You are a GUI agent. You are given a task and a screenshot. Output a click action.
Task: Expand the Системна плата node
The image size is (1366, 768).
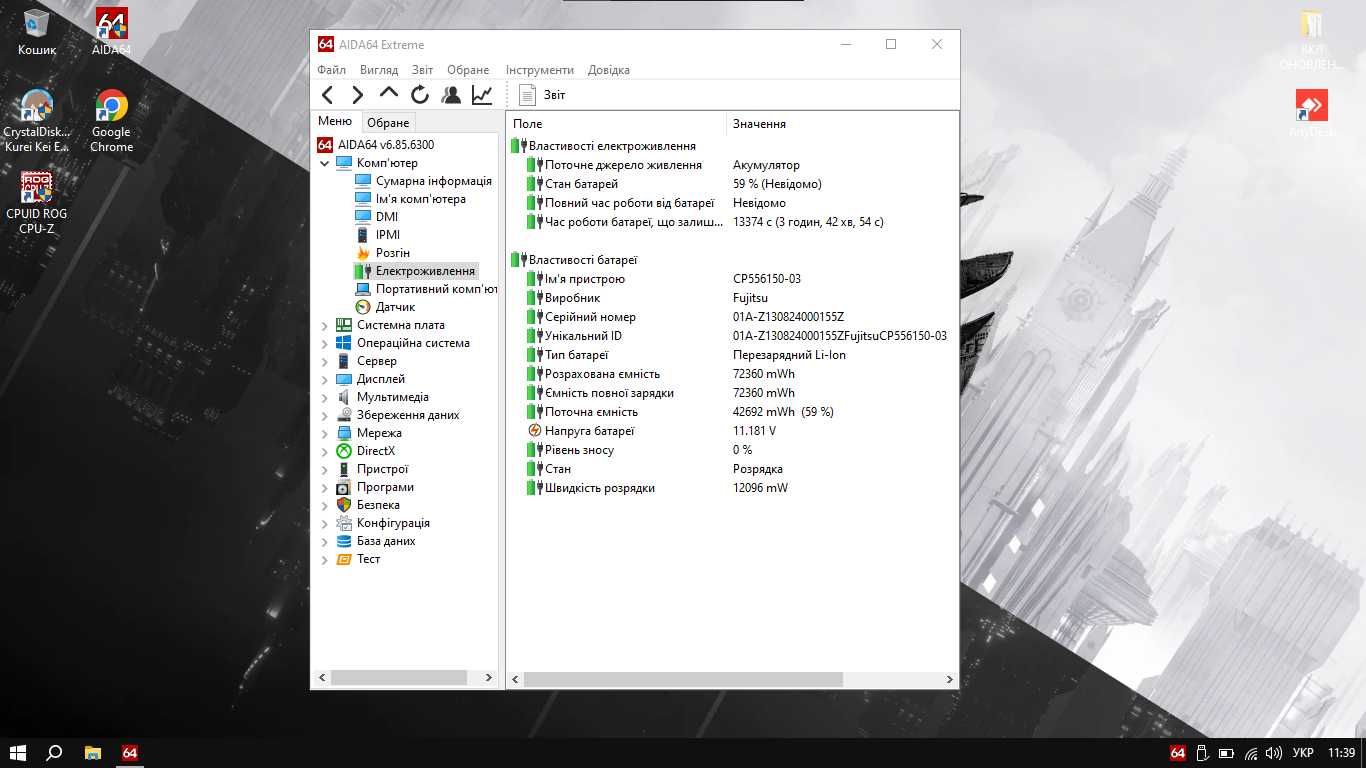[324, 325]
